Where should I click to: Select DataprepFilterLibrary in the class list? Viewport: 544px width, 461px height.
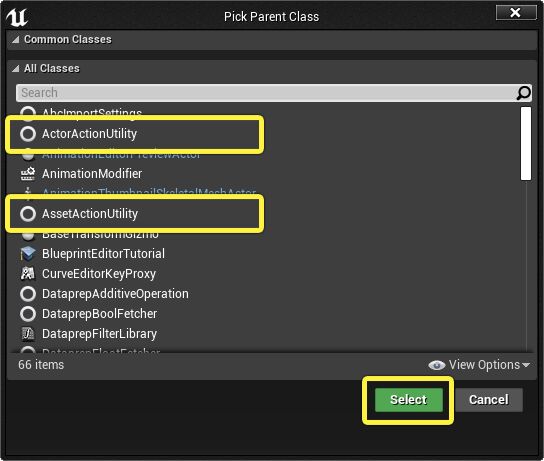[99, 334]
